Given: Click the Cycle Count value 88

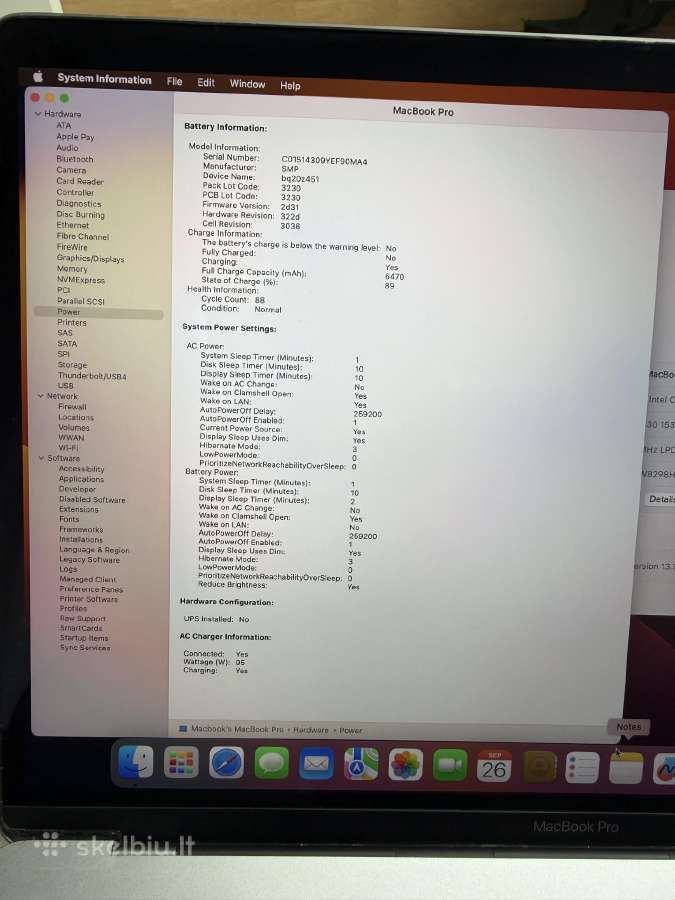Looking at the screenshot, I should pyautogui.click(x=260, y=300).
